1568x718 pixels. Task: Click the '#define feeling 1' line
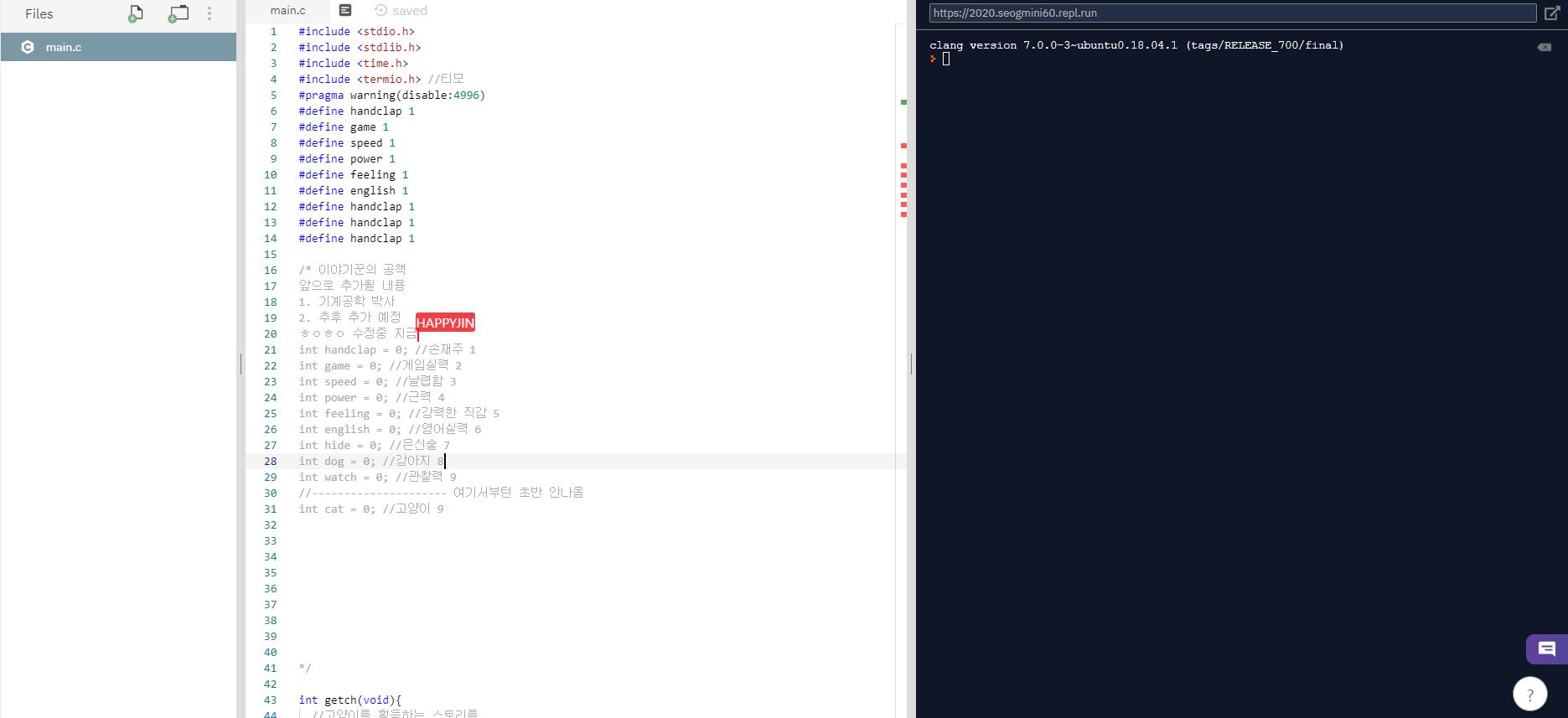click(x=354, y=174)
